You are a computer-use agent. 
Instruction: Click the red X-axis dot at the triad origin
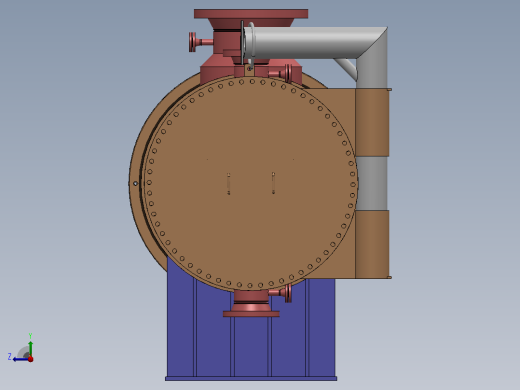pos(30,359)
